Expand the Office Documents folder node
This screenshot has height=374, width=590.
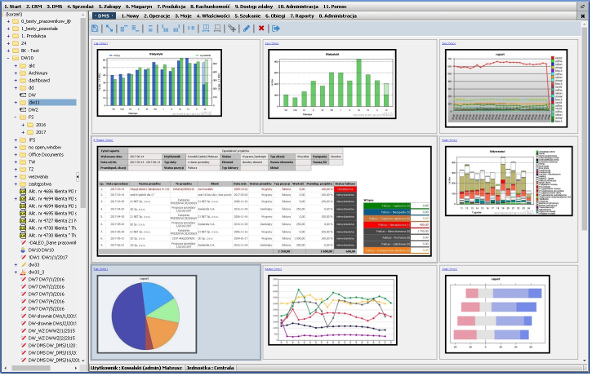point(15,155)
